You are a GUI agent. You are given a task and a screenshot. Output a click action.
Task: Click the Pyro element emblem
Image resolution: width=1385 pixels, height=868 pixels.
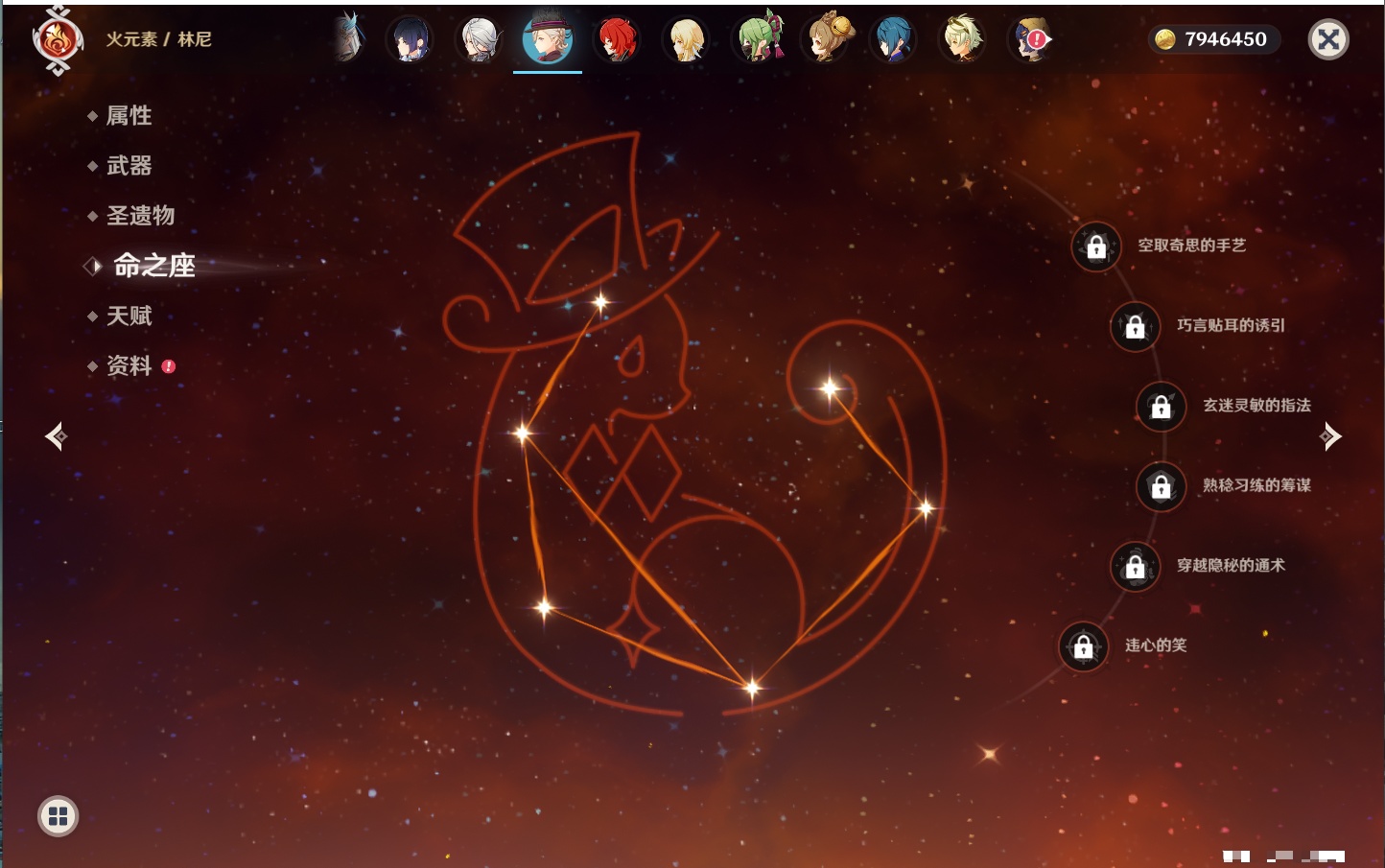click(58, 40)
